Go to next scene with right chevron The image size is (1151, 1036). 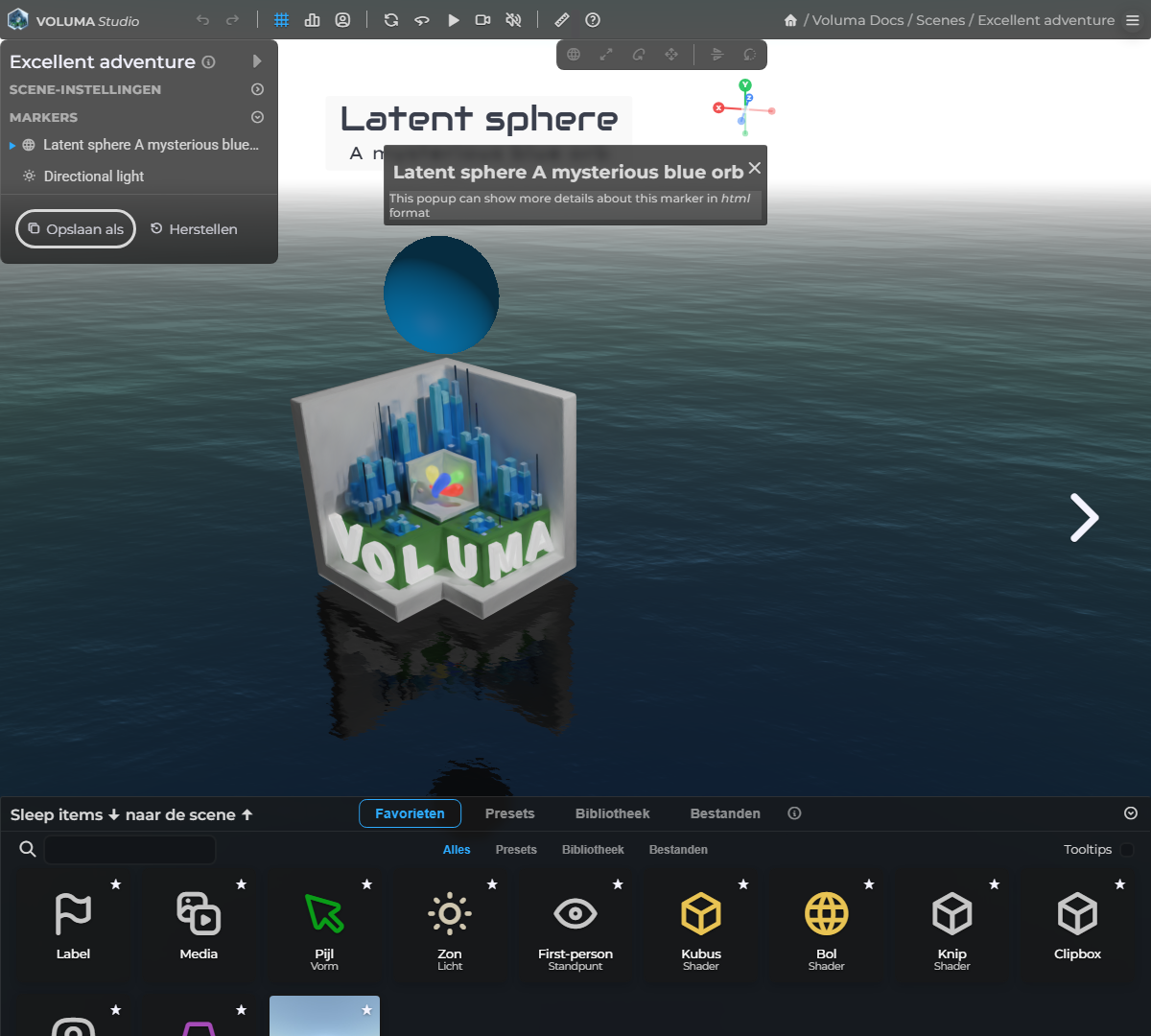pos(1084,518)
